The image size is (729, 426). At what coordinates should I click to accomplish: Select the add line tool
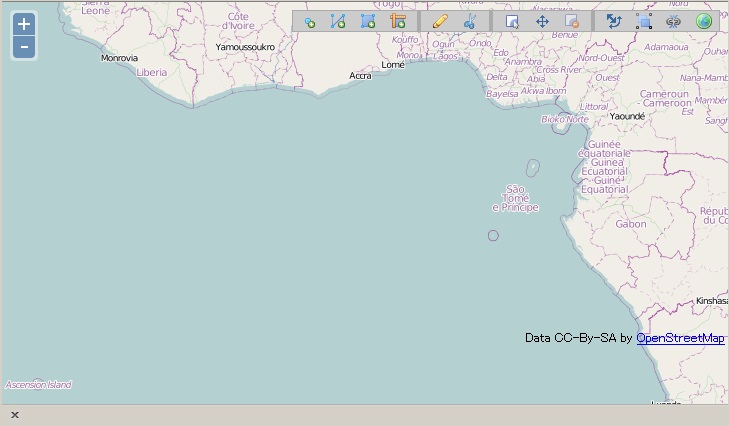click(338, 22)
